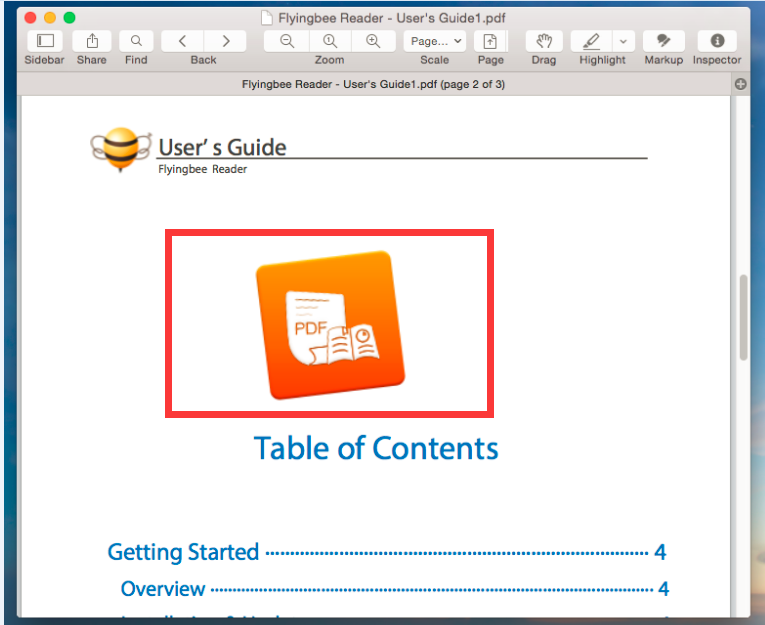
Task: Close the window with red button
Action: (30, 18)
